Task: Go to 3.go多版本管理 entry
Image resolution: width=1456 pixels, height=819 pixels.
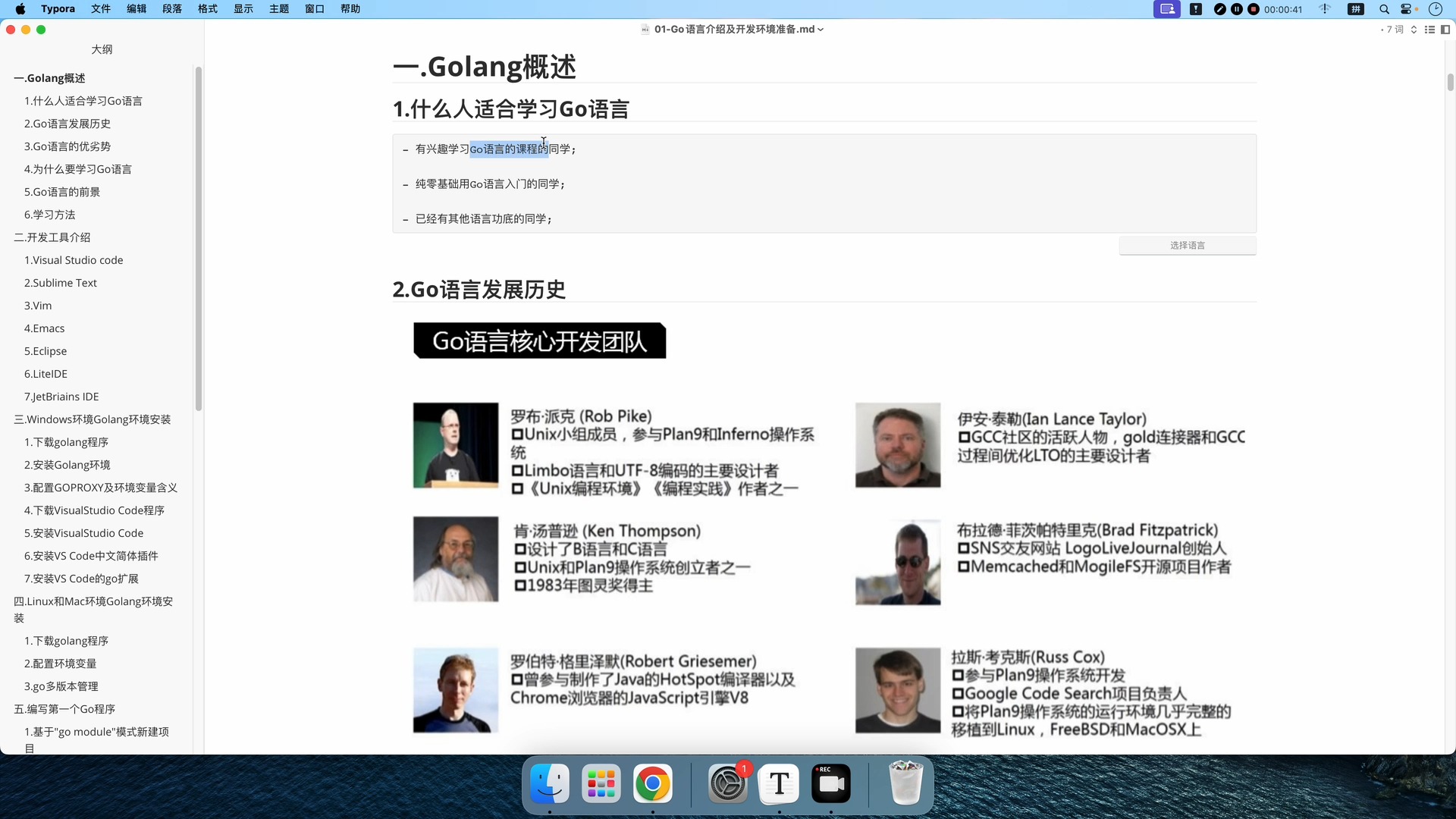Action: [61, 686]
